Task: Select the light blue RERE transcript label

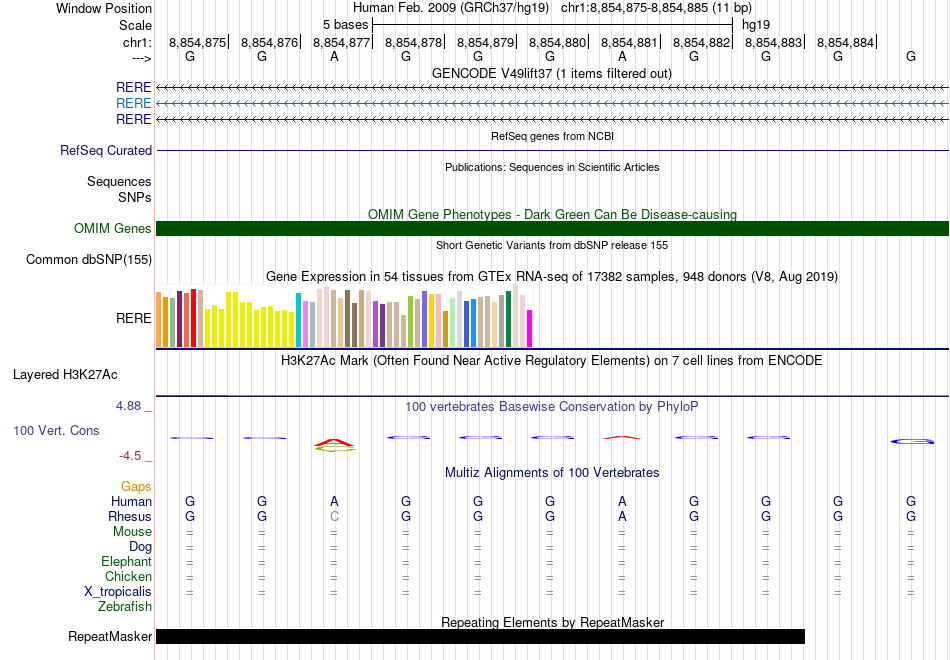Action: tap(133, 104)
